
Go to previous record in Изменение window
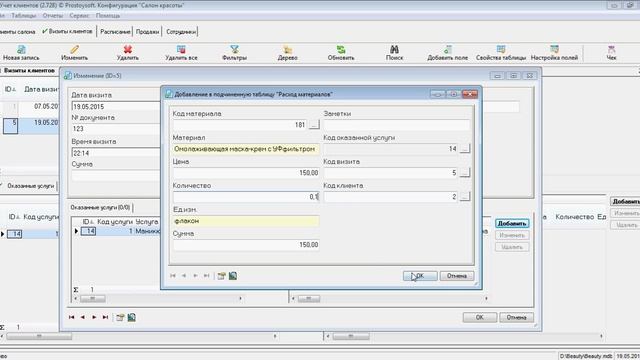coord(83,317)
